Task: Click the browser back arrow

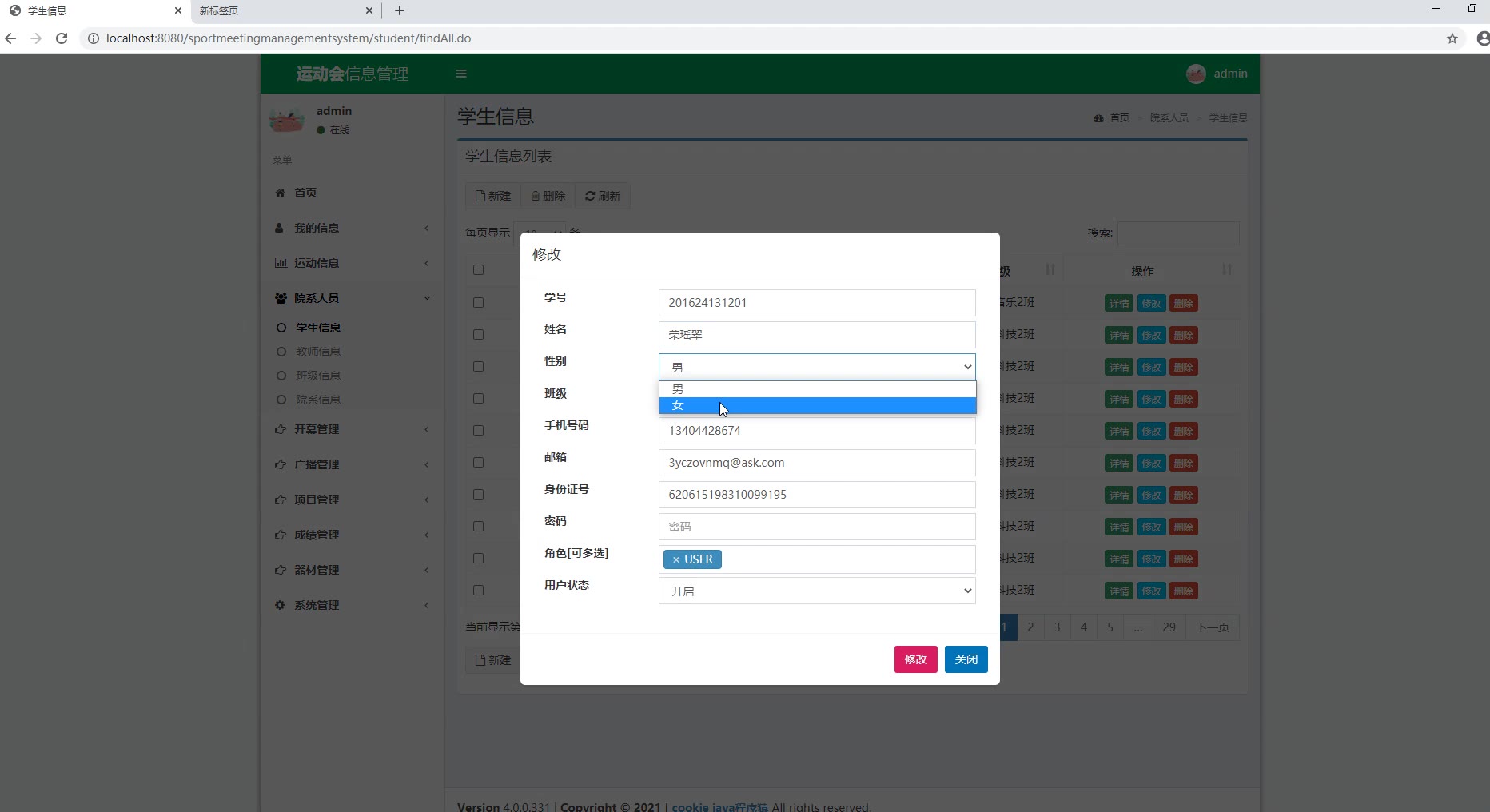Action: [x=11, y=38]
